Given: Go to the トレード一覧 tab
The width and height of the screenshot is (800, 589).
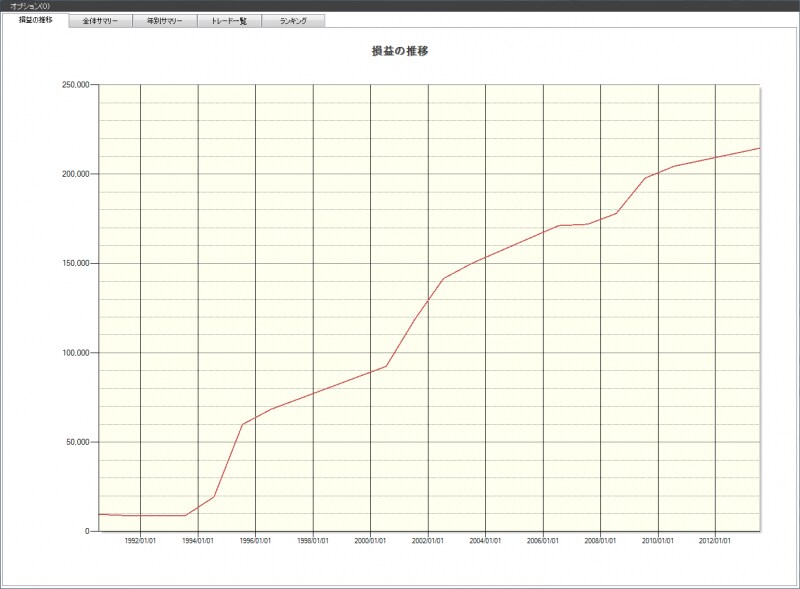Looking at the screenshot, I should (229, 21).
